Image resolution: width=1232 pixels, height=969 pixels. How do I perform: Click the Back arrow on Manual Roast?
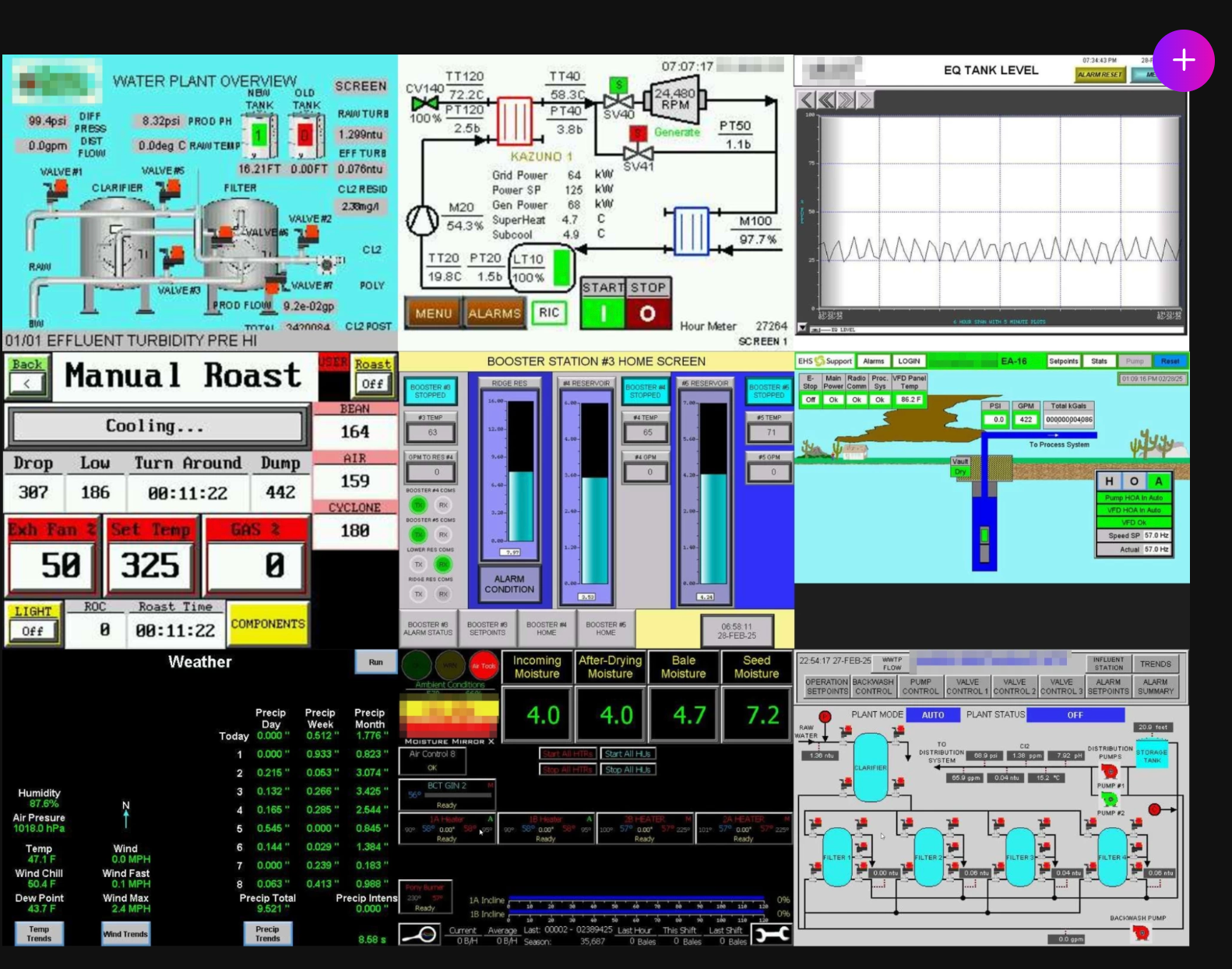pos(27,382)
